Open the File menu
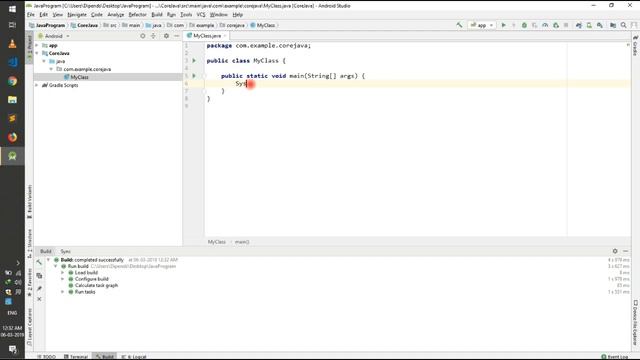Screen dimensions: 640x360 coord(31,15)
